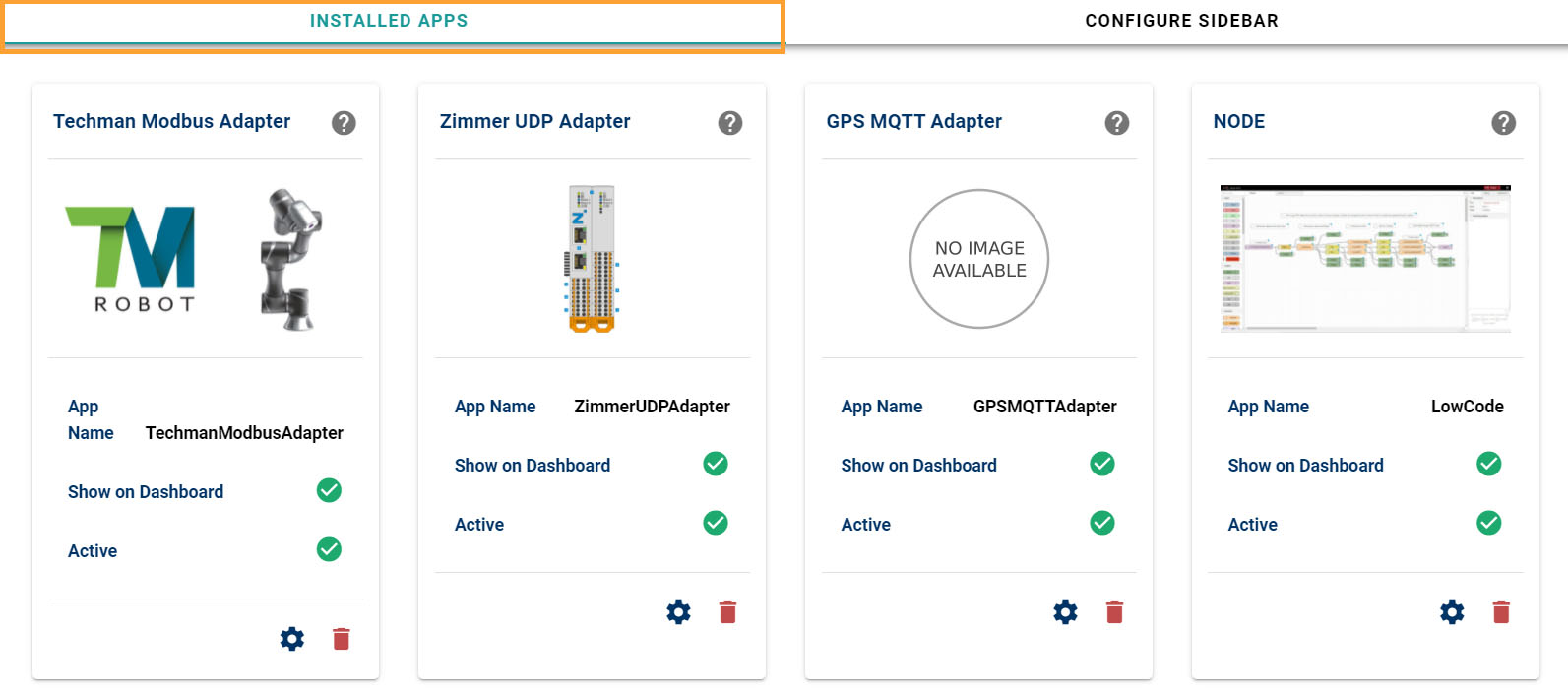Configure the Zimmer UDP Adapter via gear
Viewport: 1568px width, 694px height.
pos(679,612)
